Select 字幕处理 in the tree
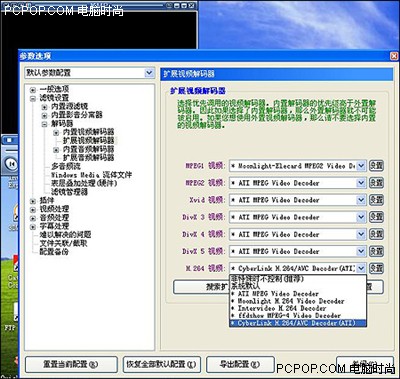This screenshot has width=400, height=379. 54,227
